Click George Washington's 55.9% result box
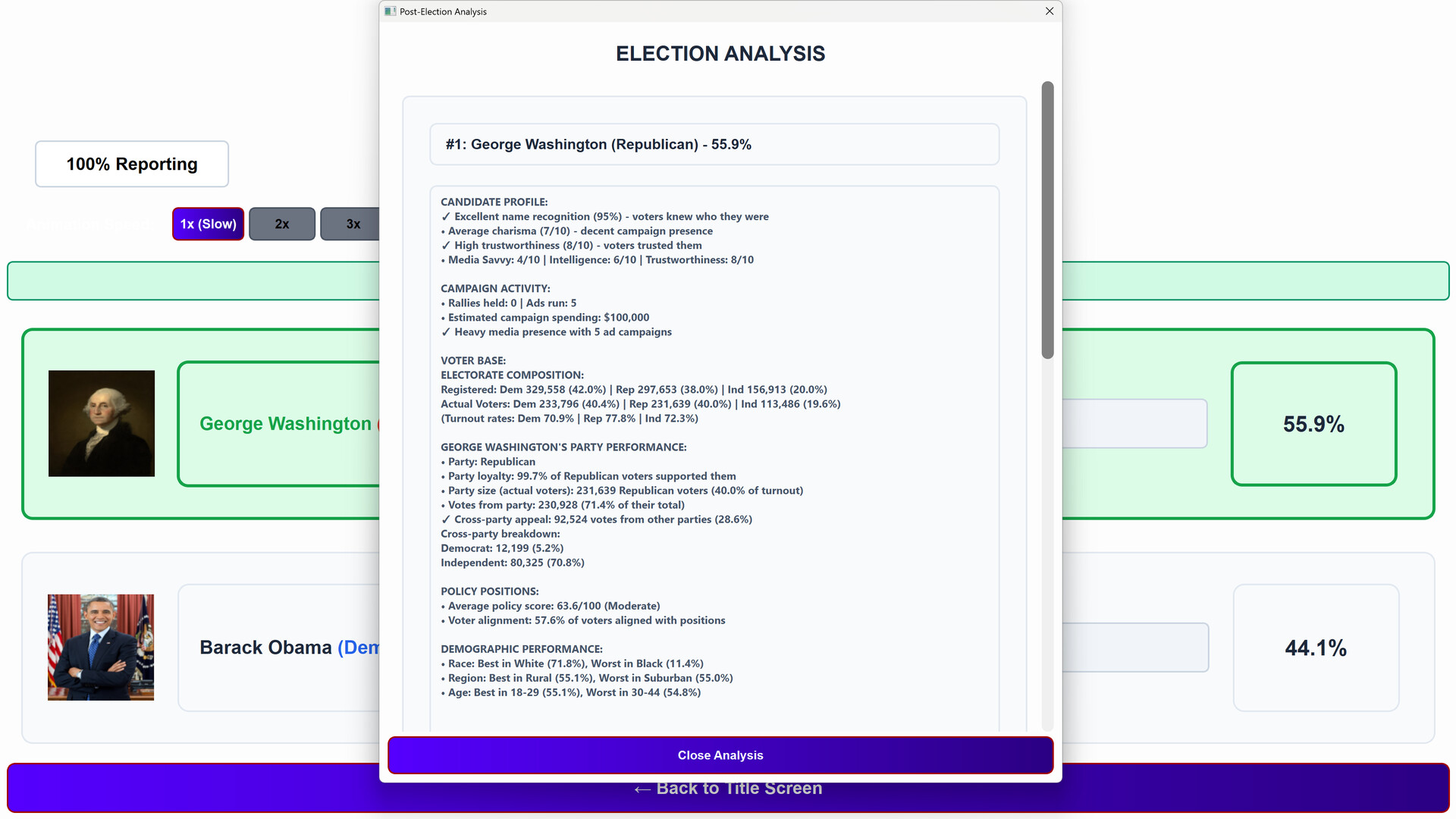Viewport: 1456px width, 819px height. coord(1313,424)
